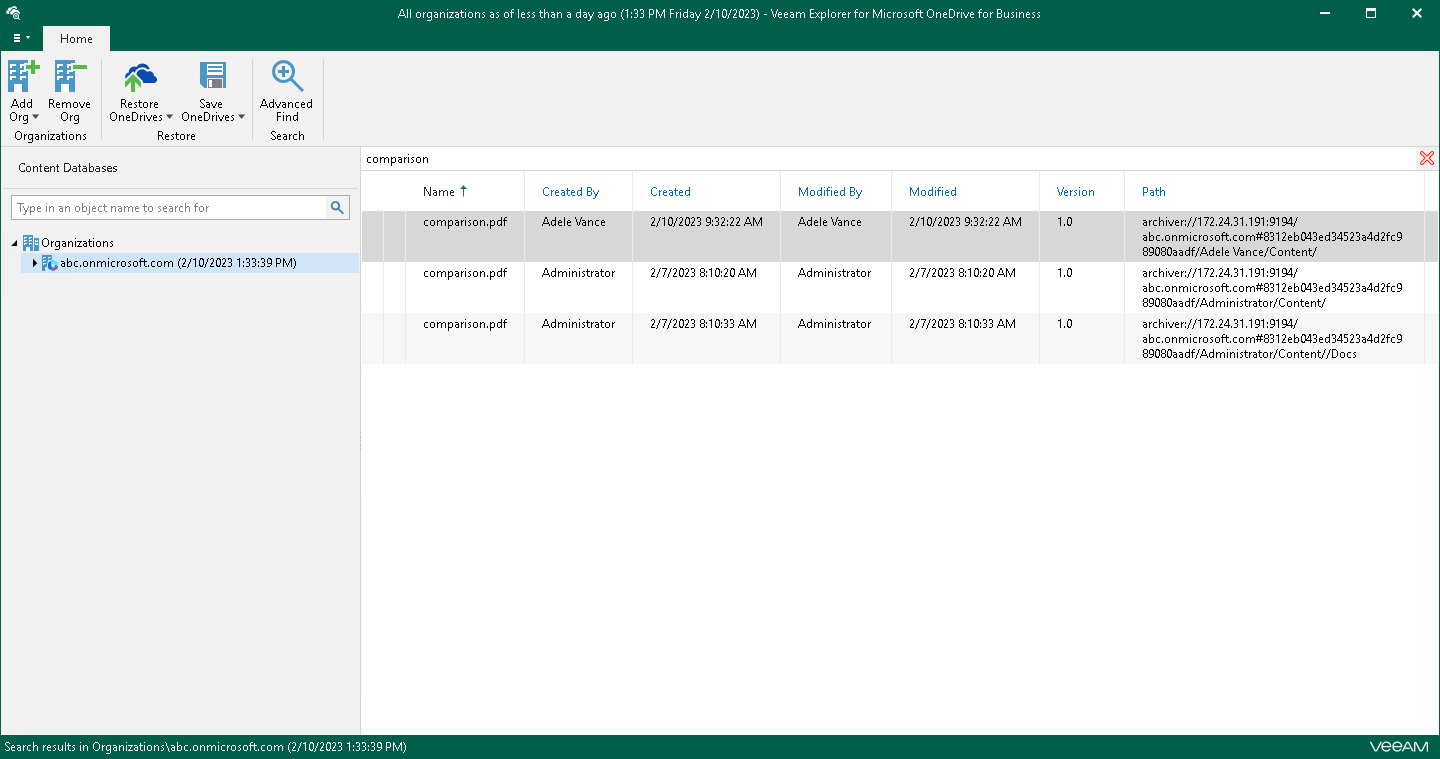Screen dimensions: 1440x759
Task: Click the Veeam app icon in title bar
Action: (x=14, y=14)
